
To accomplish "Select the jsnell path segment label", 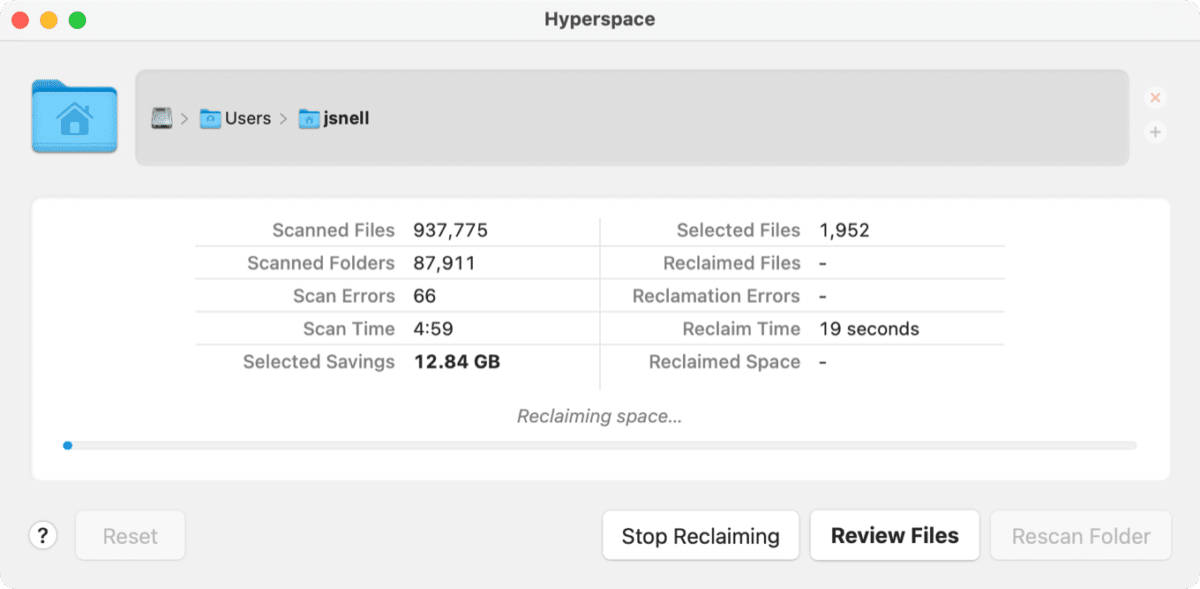I will [x=347, y=119].
